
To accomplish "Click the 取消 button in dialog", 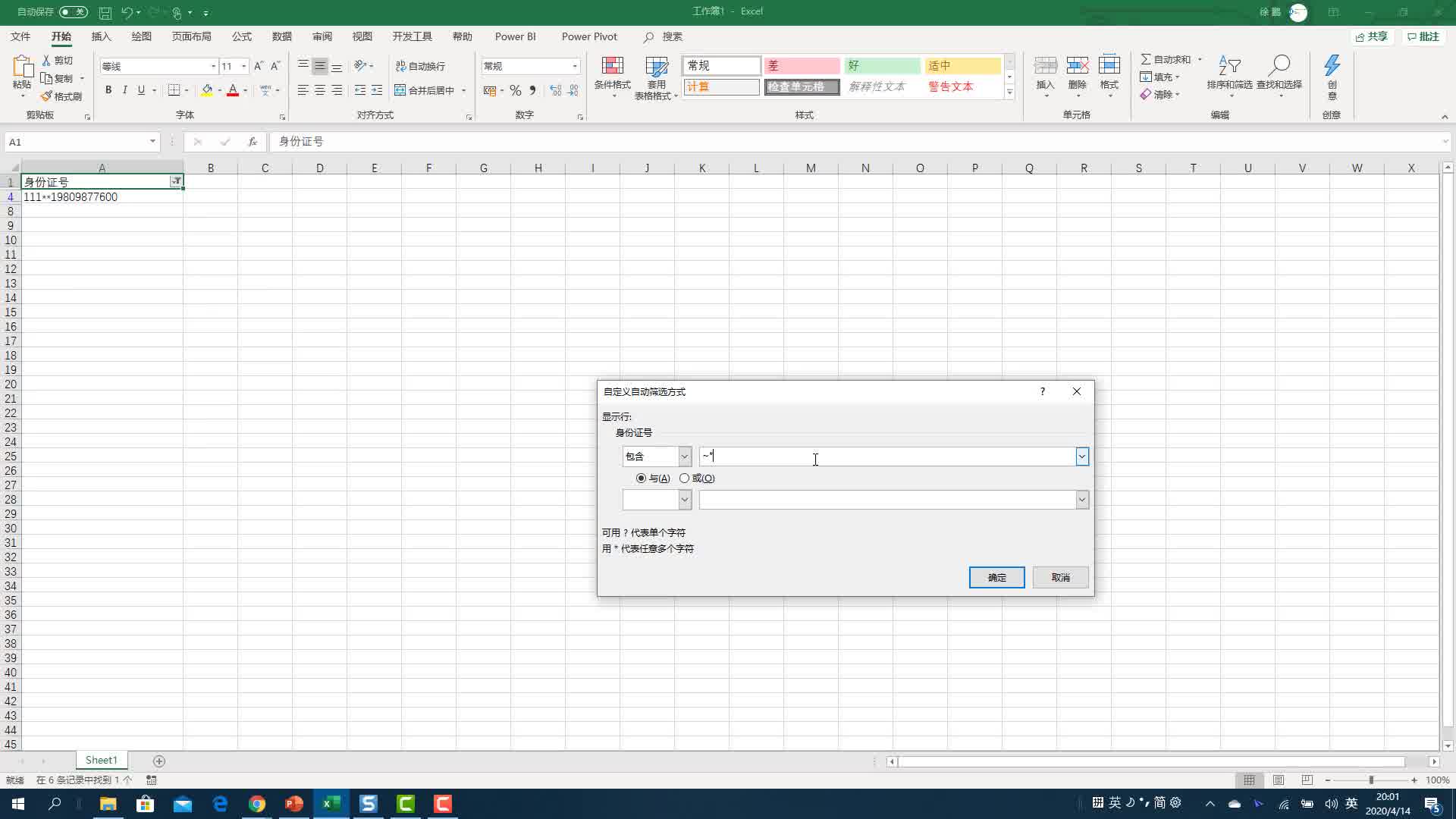I will [x=1060, y=578].
